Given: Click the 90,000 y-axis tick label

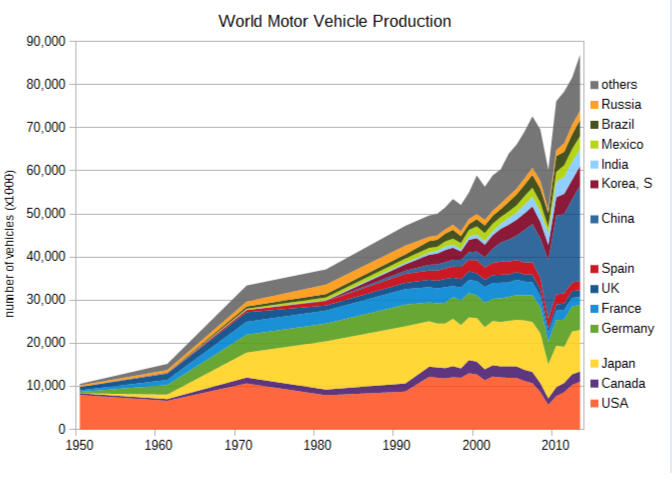Looking at the screenshot, I should point(43,41).
